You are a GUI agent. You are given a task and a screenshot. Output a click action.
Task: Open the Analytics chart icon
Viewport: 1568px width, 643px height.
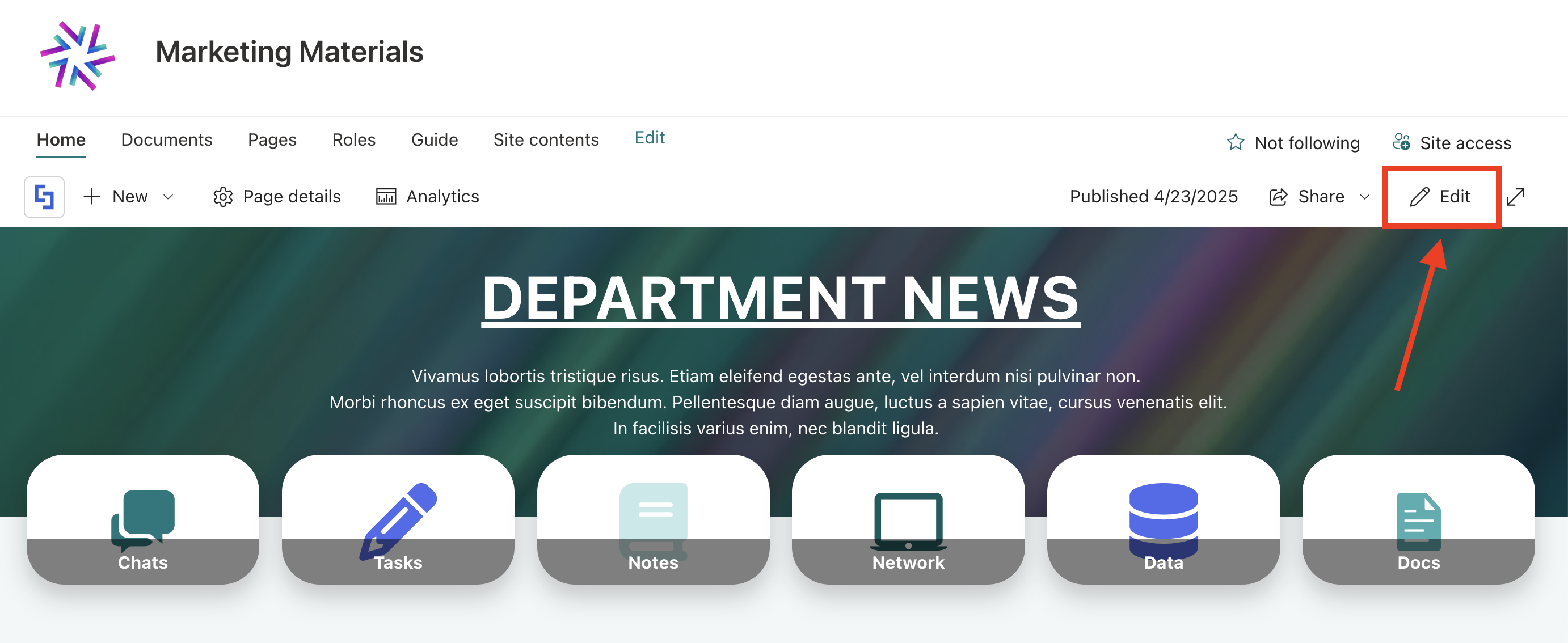386,197
